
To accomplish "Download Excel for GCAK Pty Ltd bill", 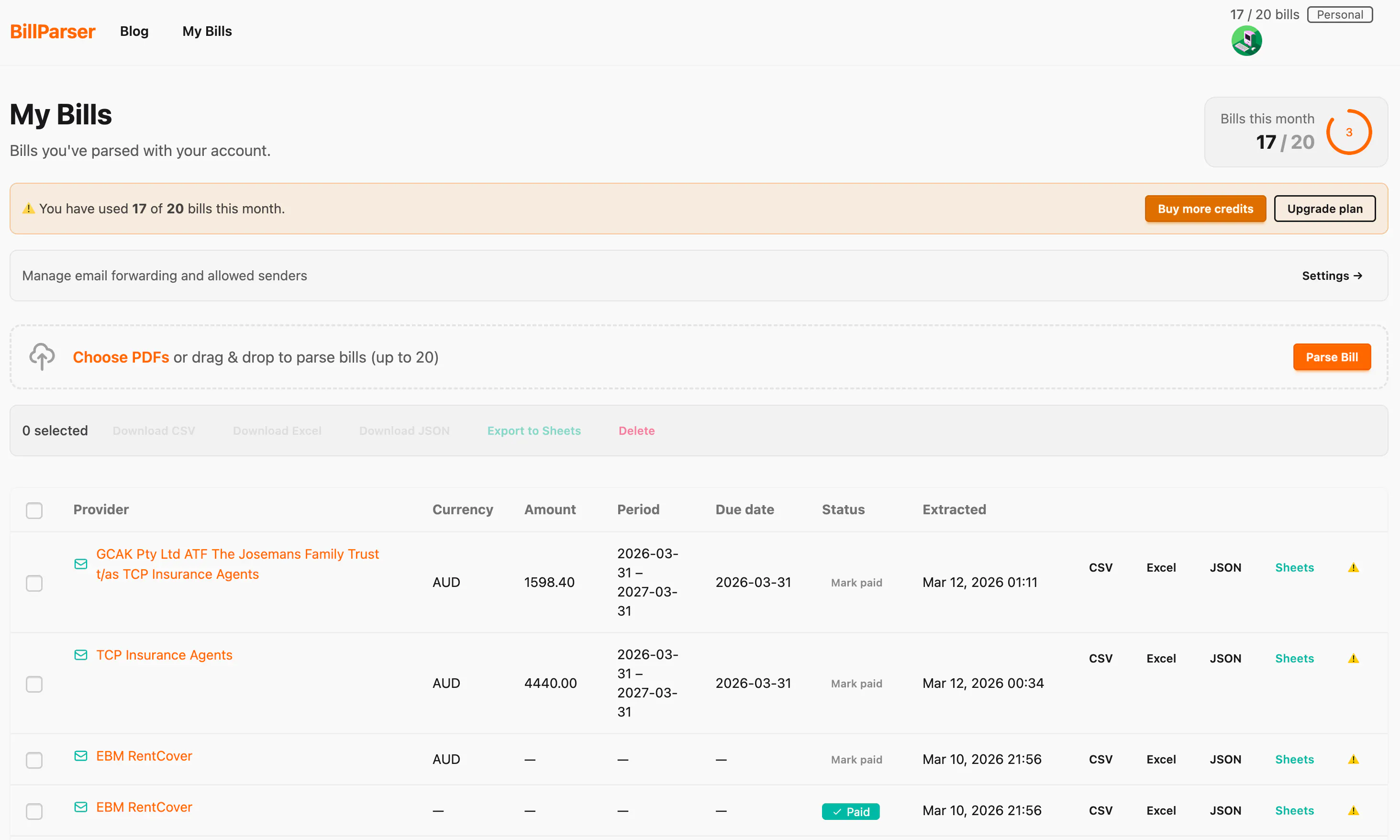I will 1161,567.
